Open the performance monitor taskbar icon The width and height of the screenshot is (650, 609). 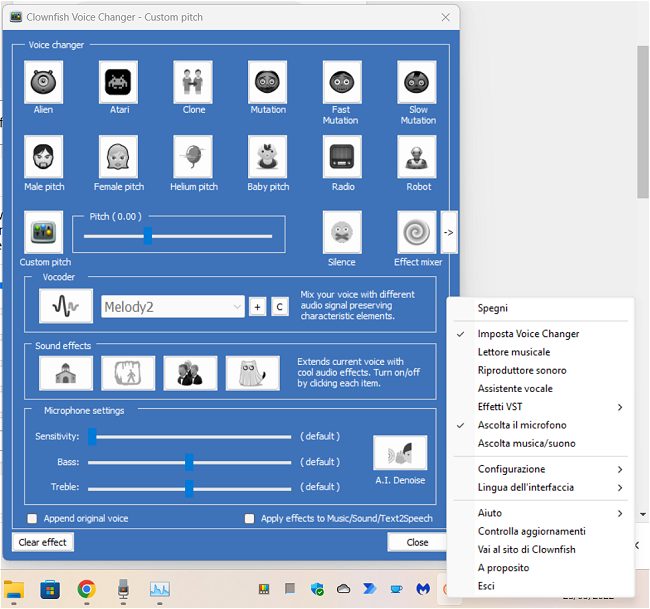[160, 589]
